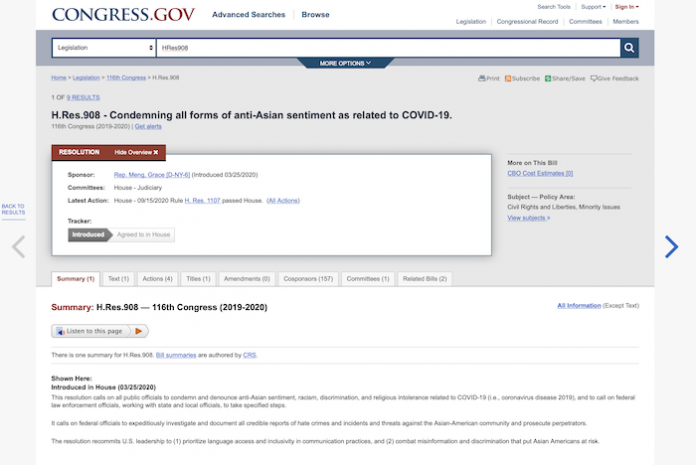Go to Members in top navigation
Viewport: 696px width, 465px height.
click(625, 21)
